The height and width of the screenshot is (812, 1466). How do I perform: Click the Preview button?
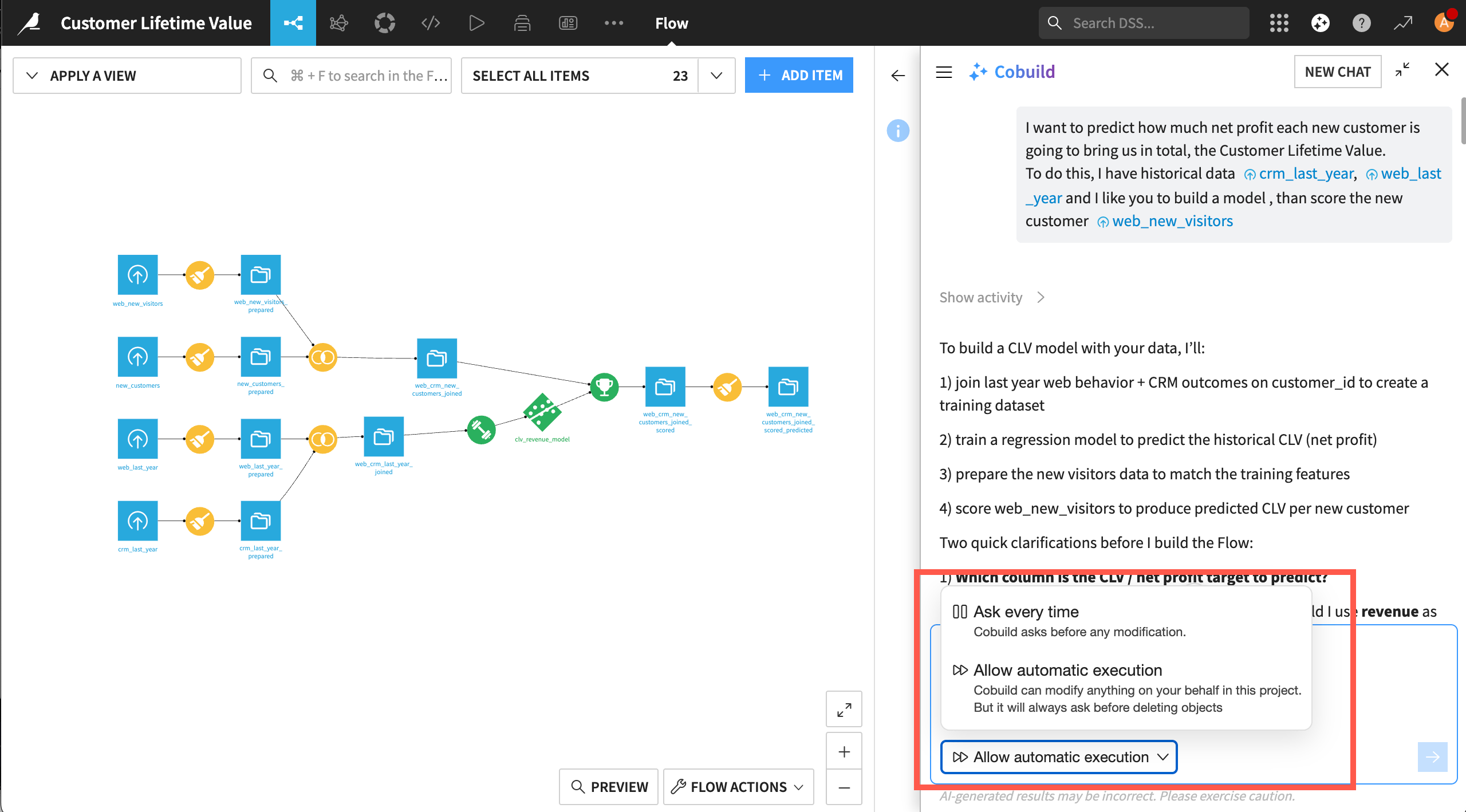[609, 787]
